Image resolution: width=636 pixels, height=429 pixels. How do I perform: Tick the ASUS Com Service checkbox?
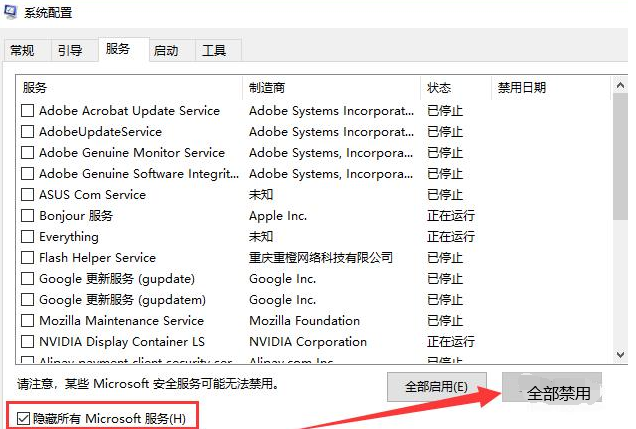[28, 195]
